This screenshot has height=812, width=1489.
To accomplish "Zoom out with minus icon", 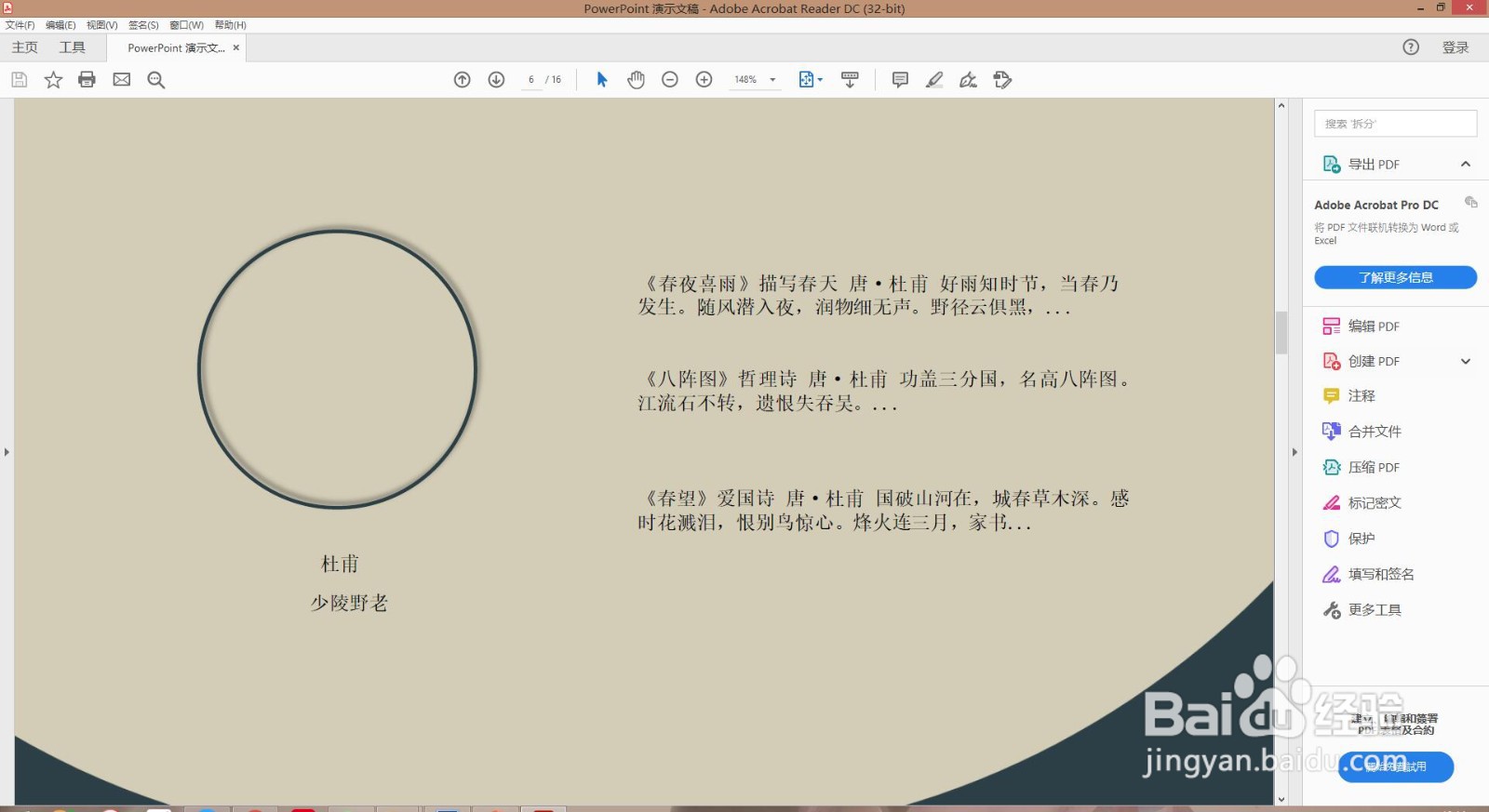I will click(670, 80).
